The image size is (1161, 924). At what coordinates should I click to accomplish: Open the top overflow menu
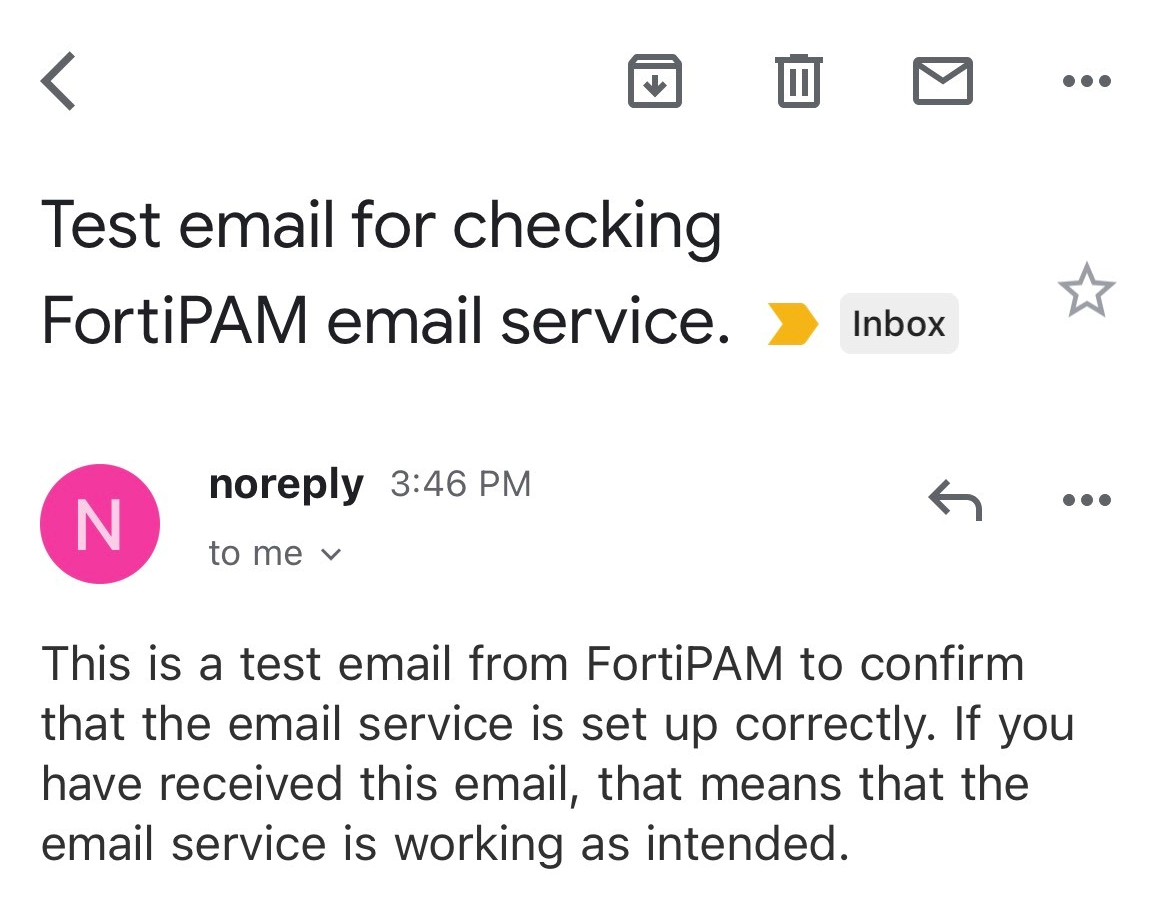tap(1087, 81)
